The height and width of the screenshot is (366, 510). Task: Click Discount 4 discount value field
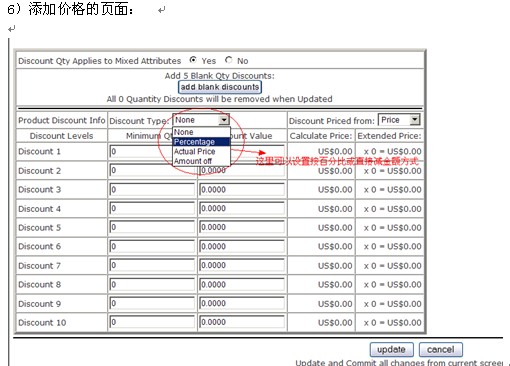click(242, 208)
